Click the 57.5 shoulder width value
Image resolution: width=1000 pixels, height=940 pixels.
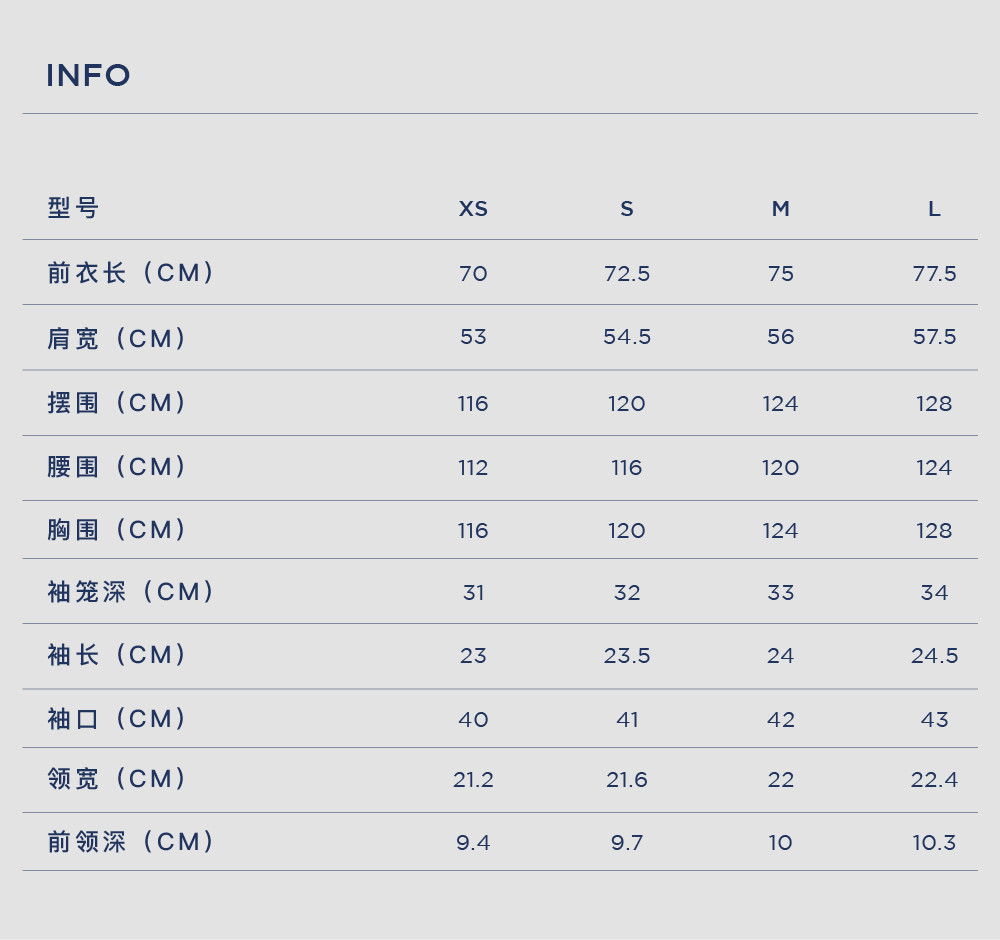pyautogui.click(x=934, y=337)
